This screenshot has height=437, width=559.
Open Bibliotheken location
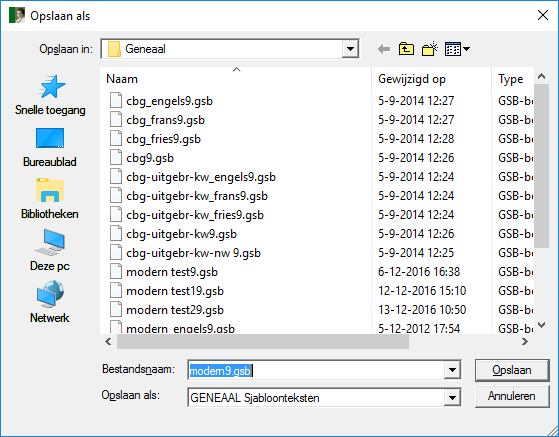click(x=50, y=199)
